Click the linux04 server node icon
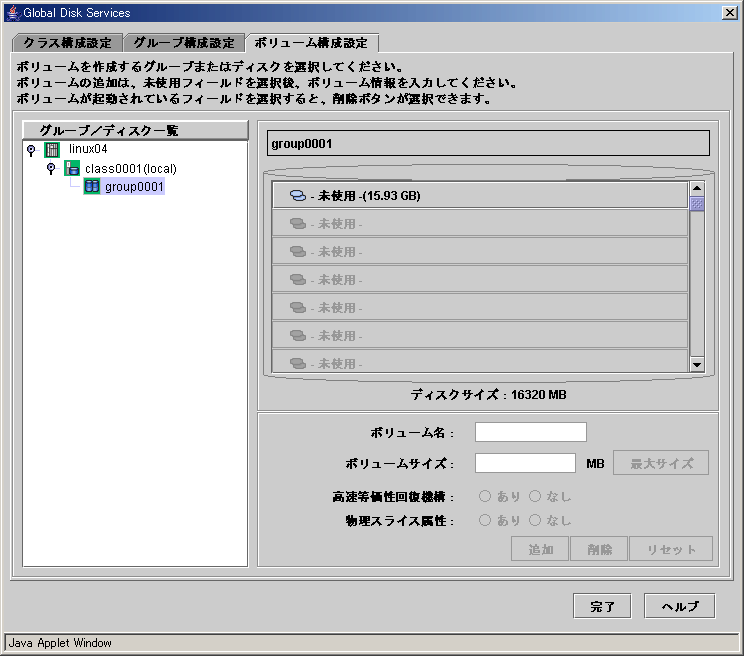Viewport: 744px width, 656px height. (52, 150)
